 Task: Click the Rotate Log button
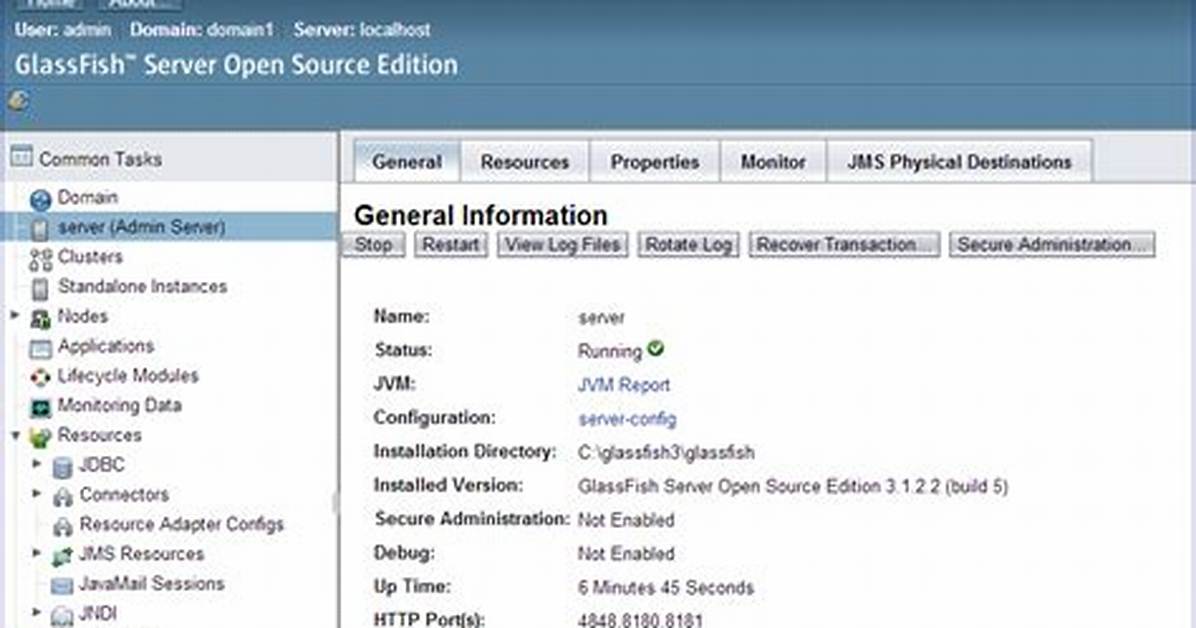688,245
